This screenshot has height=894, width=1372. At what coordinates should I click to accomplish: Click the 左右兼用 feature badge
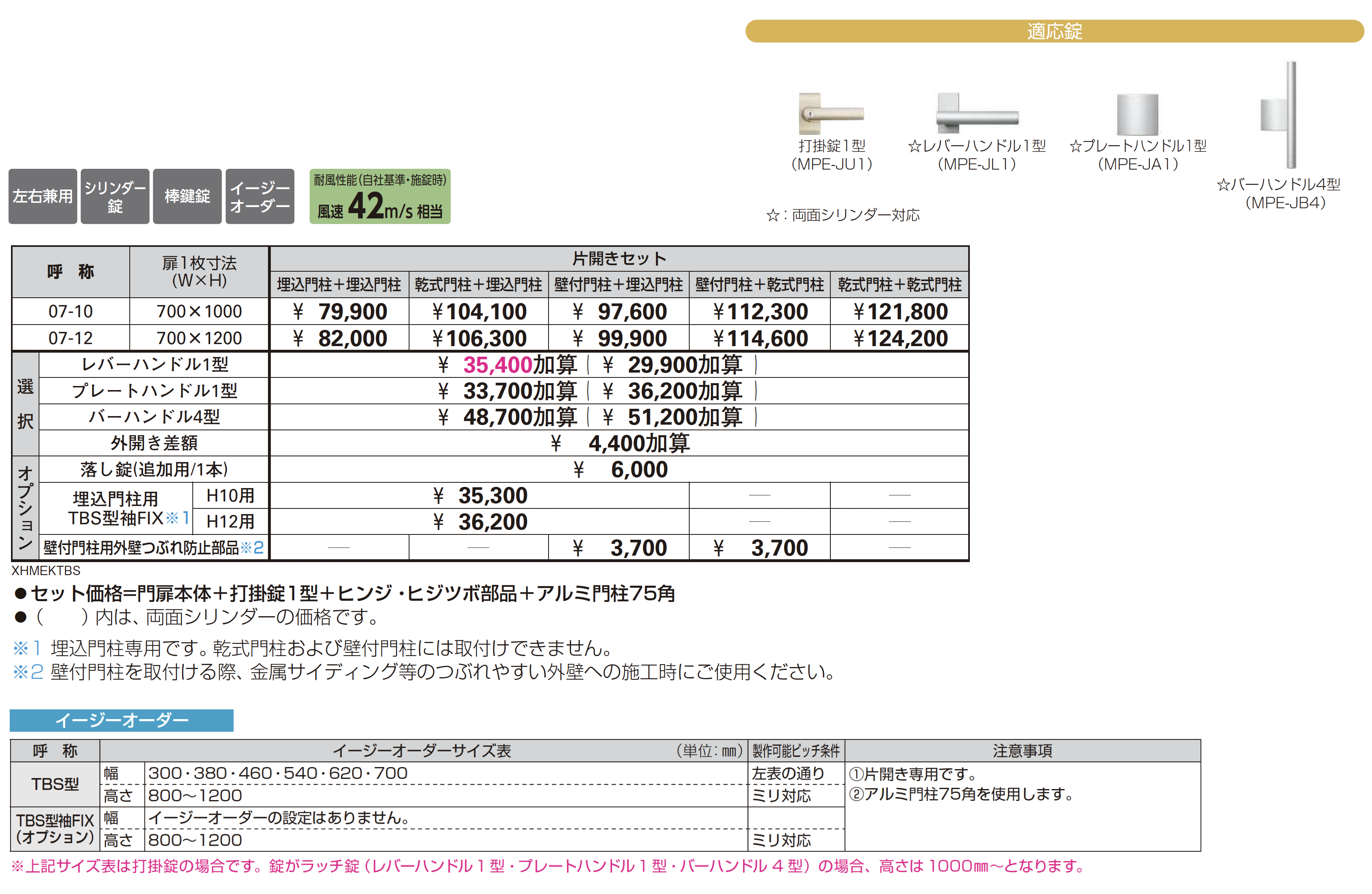[x=43, y=196]
